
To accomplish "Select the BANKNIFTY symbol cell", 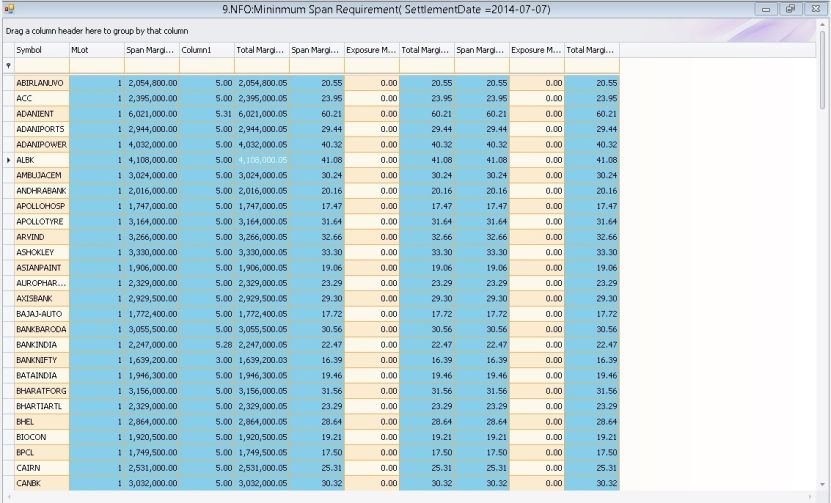I will pyautogui.click(x=41, y=359).
